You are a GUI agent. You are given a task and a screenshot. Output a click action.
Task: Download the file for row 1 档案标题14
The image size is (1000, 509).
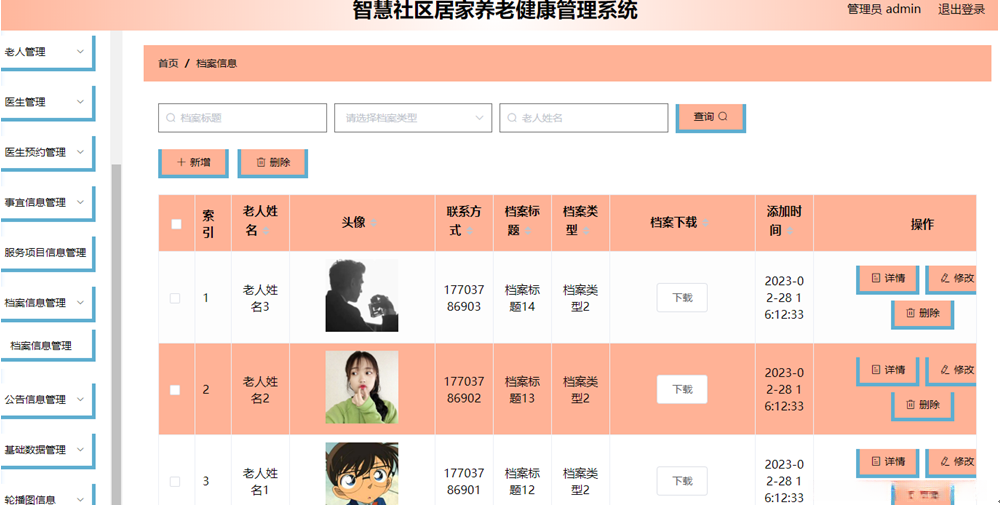coord(682,298)
